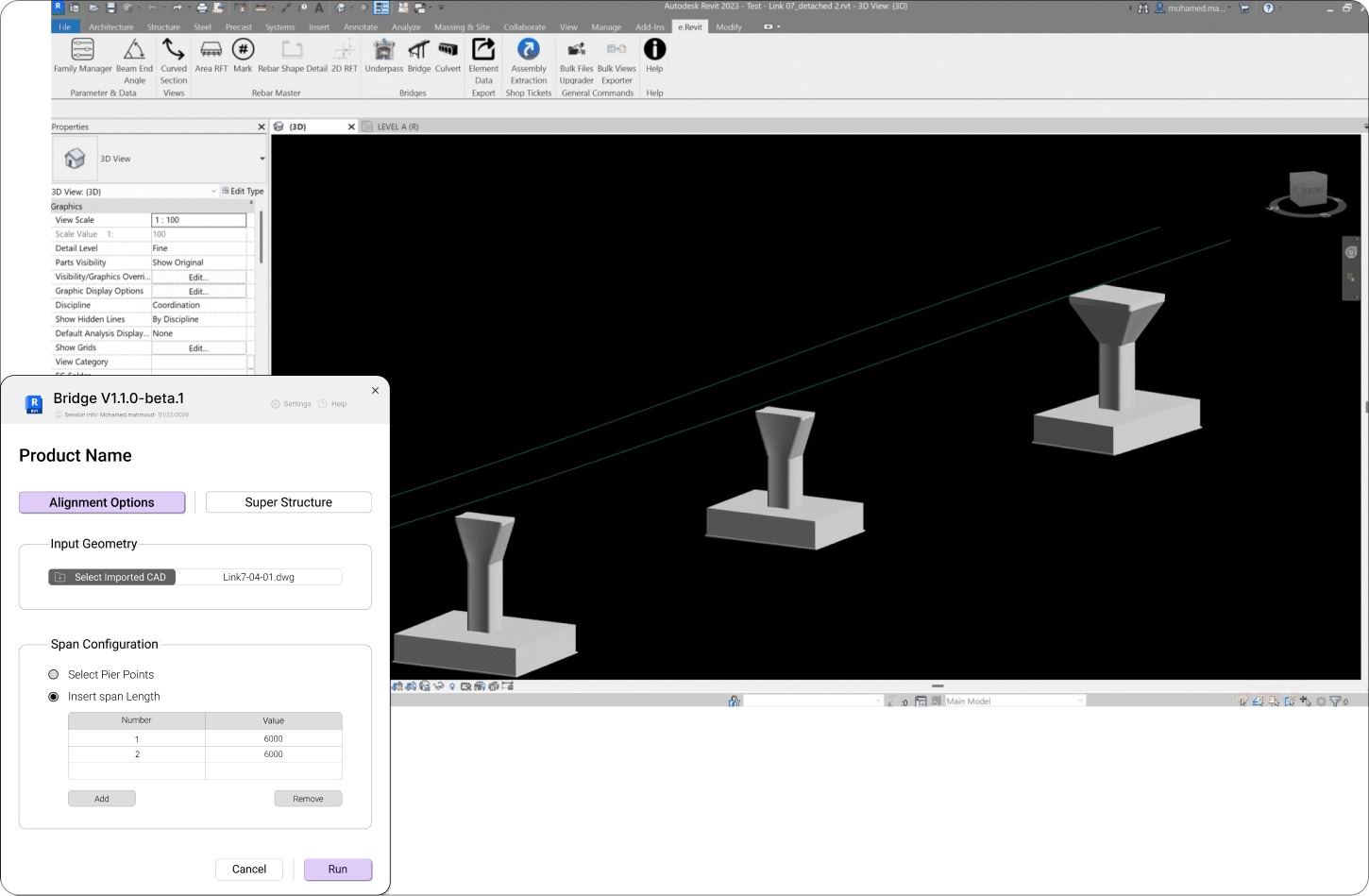Click the Run button in Bridge dialog
1369x896 pixels.
click(x=337, y=869)
